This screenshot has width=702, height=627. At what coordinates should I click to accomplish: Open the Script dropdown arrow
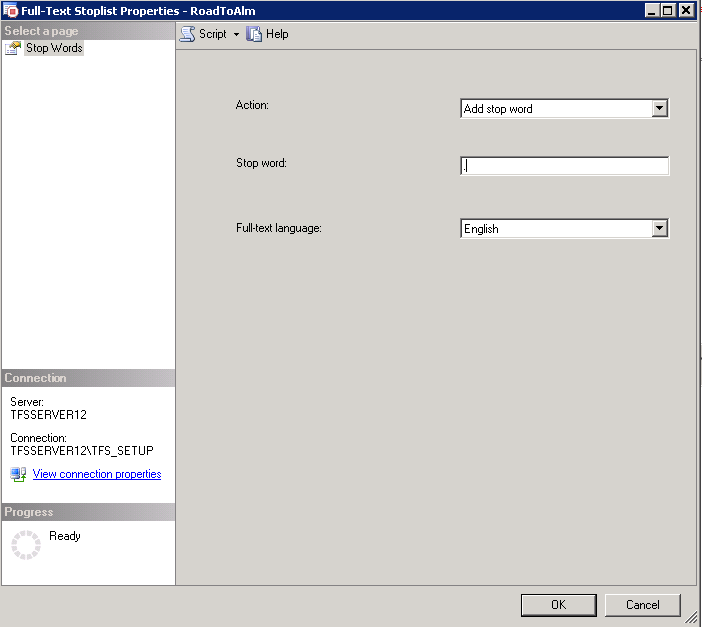click(236, 34)
